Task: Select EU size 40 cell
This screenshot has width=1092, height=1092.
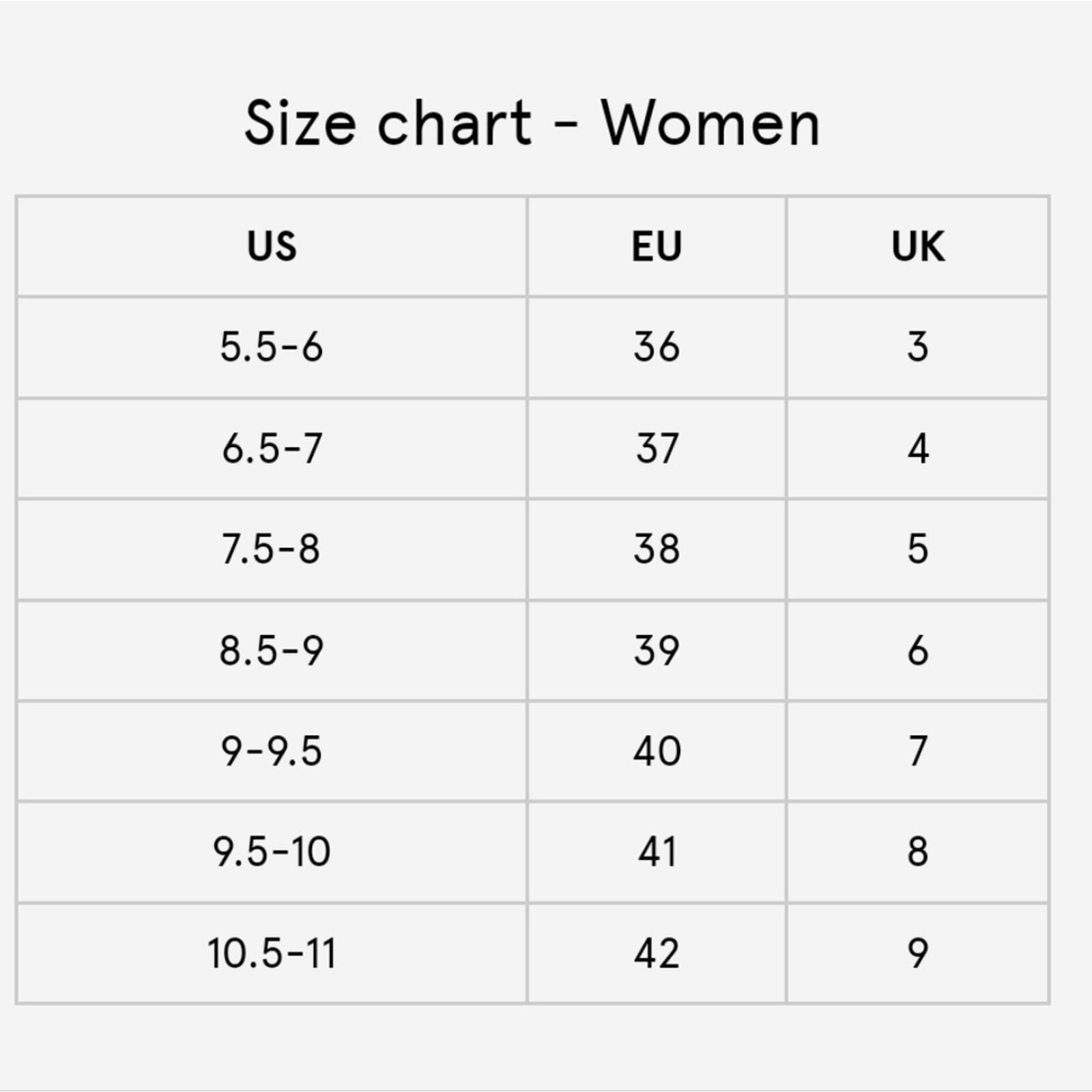Action: 657,751
